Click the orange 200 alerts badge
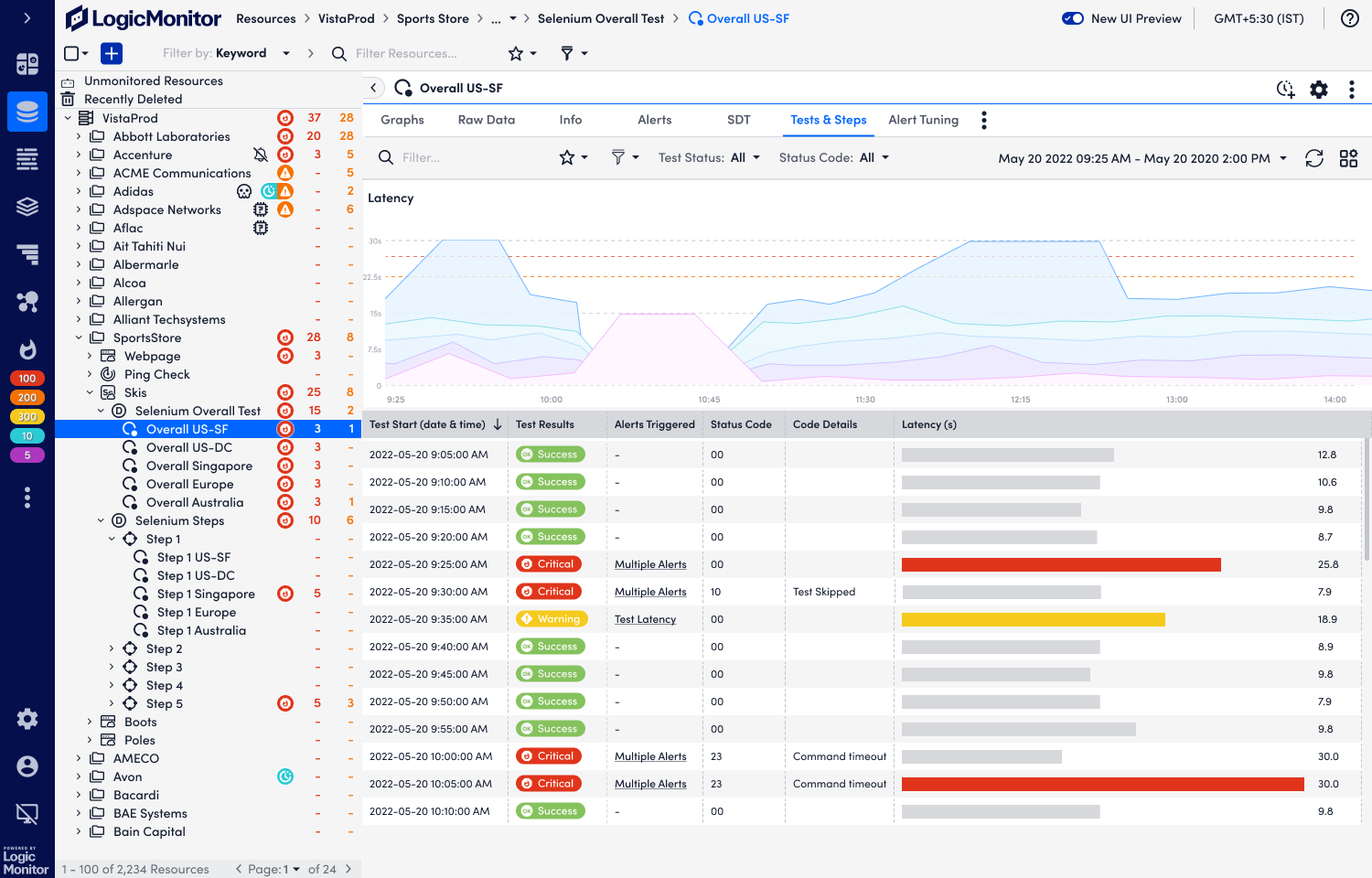Viewport: 1372px width, 878px height. (27, 397)
